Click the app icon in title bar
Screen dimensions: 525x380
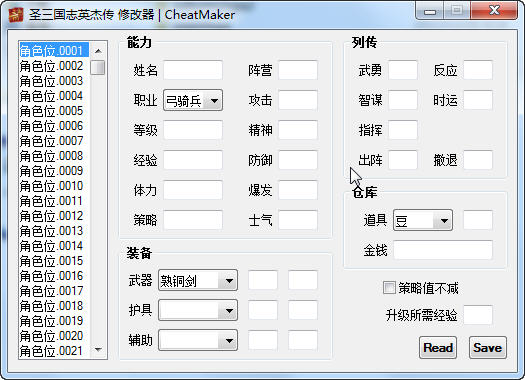coord(15,14)
